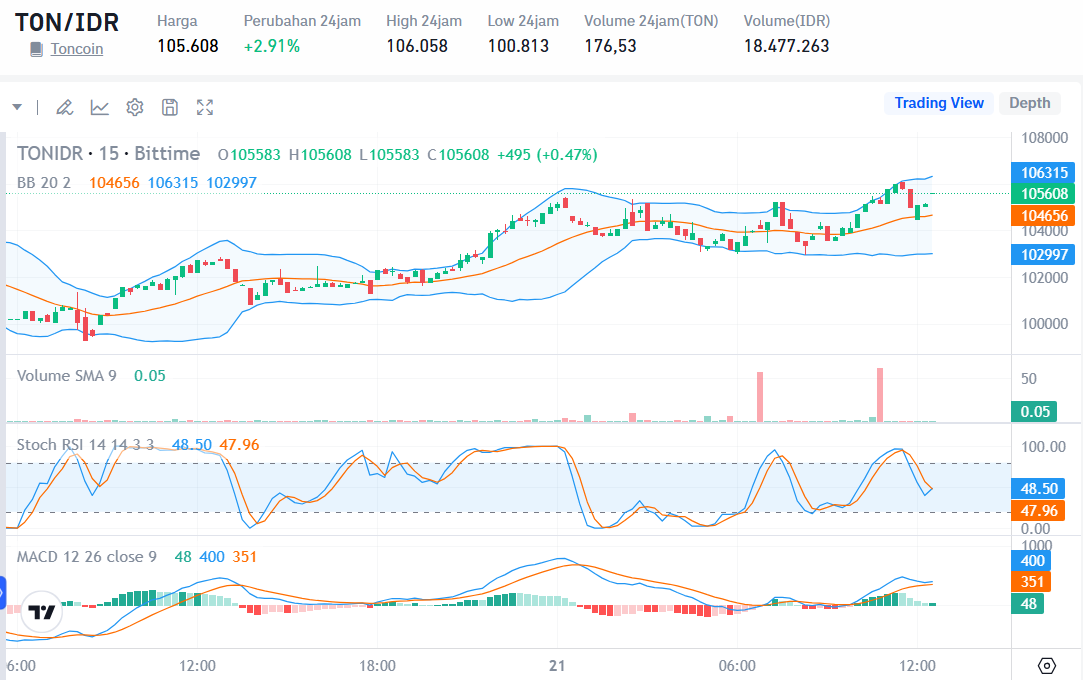The height and width of the screenshot is (680, 1083).
Task: Open the interval dropdown arrow in chart toolbar
Action: pos(17,107)
